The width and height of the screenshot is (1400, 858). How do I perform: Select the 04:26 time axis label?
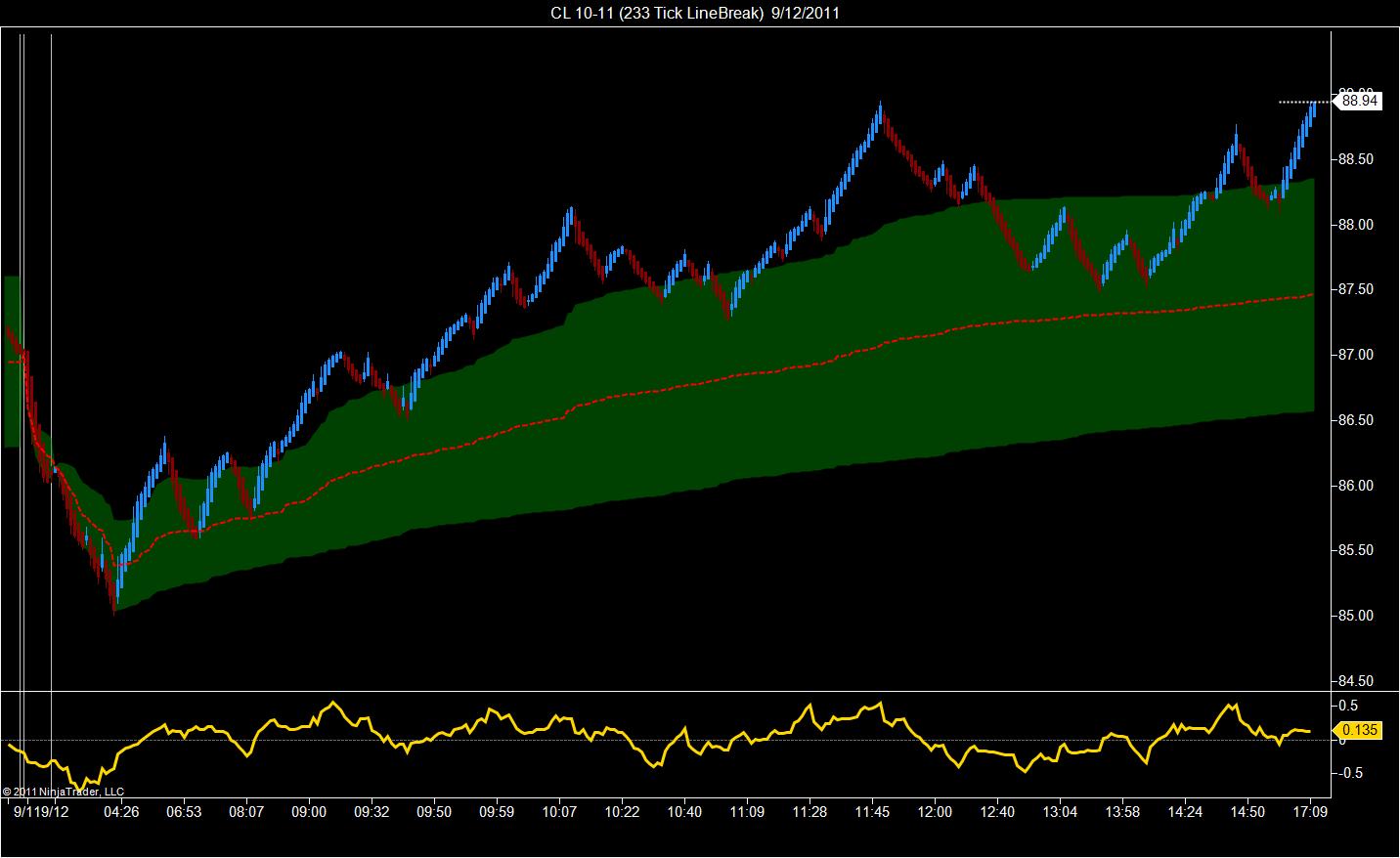(121, 811)
